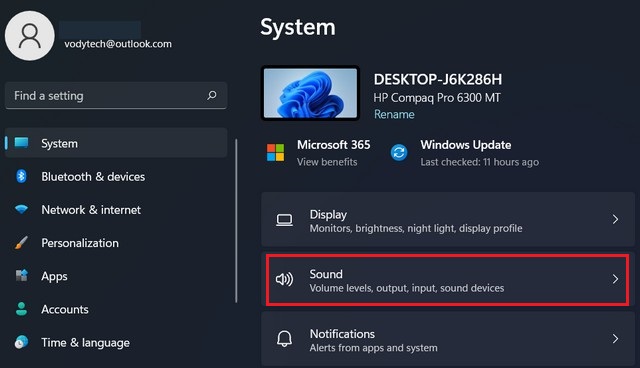Image resolution: width=640 pixels, height=368 pixels.
Task: Click the System monitor icon in sidebar
Action: click(21, 143)
